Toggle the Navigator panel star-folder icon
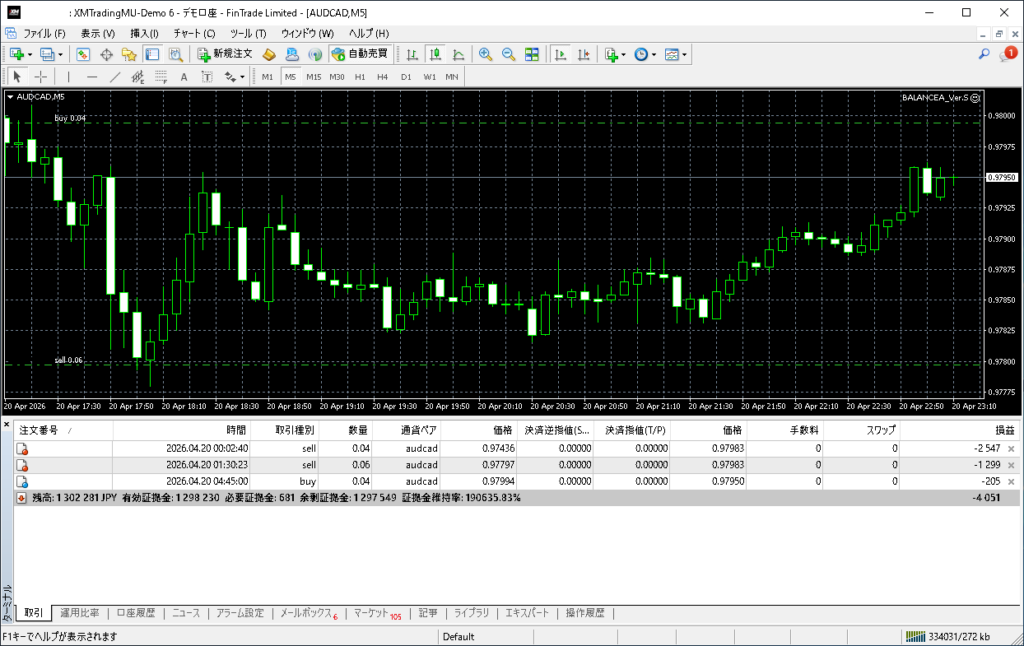Viewport: 1024px width, 646px height. [x=129, y=54]
